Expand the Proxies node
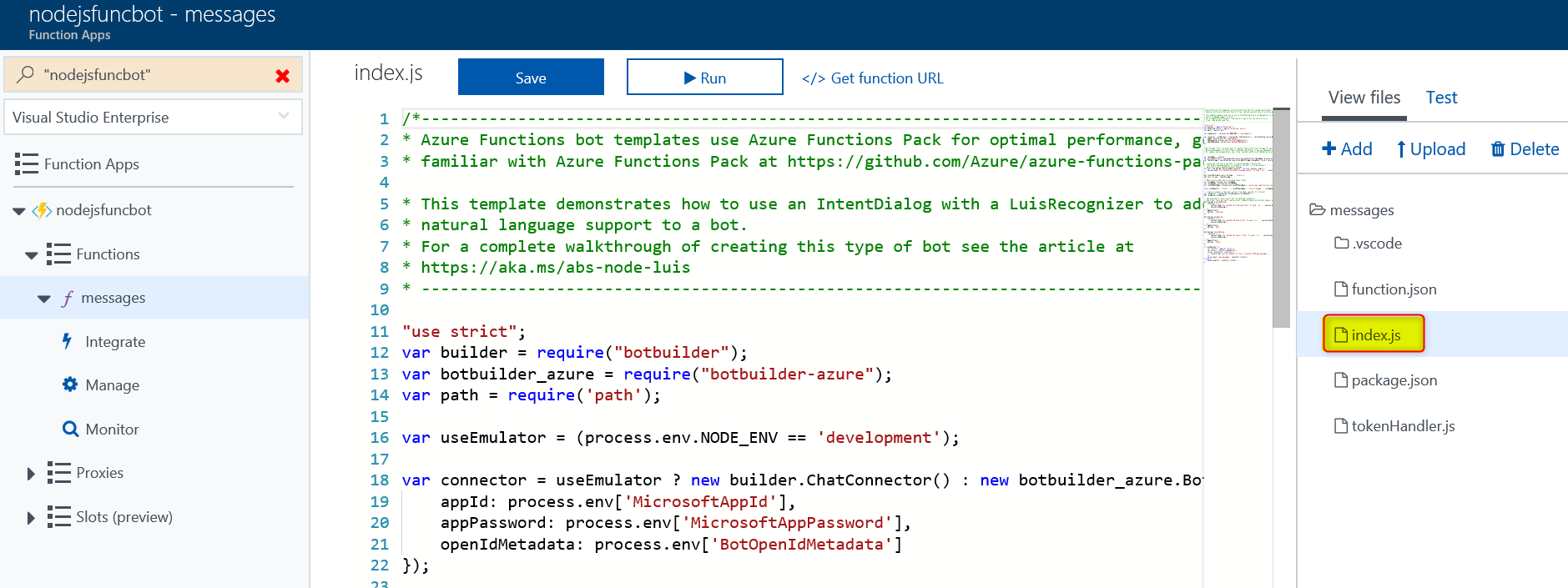The image size is (1568, 588). (x=31, y=474)
